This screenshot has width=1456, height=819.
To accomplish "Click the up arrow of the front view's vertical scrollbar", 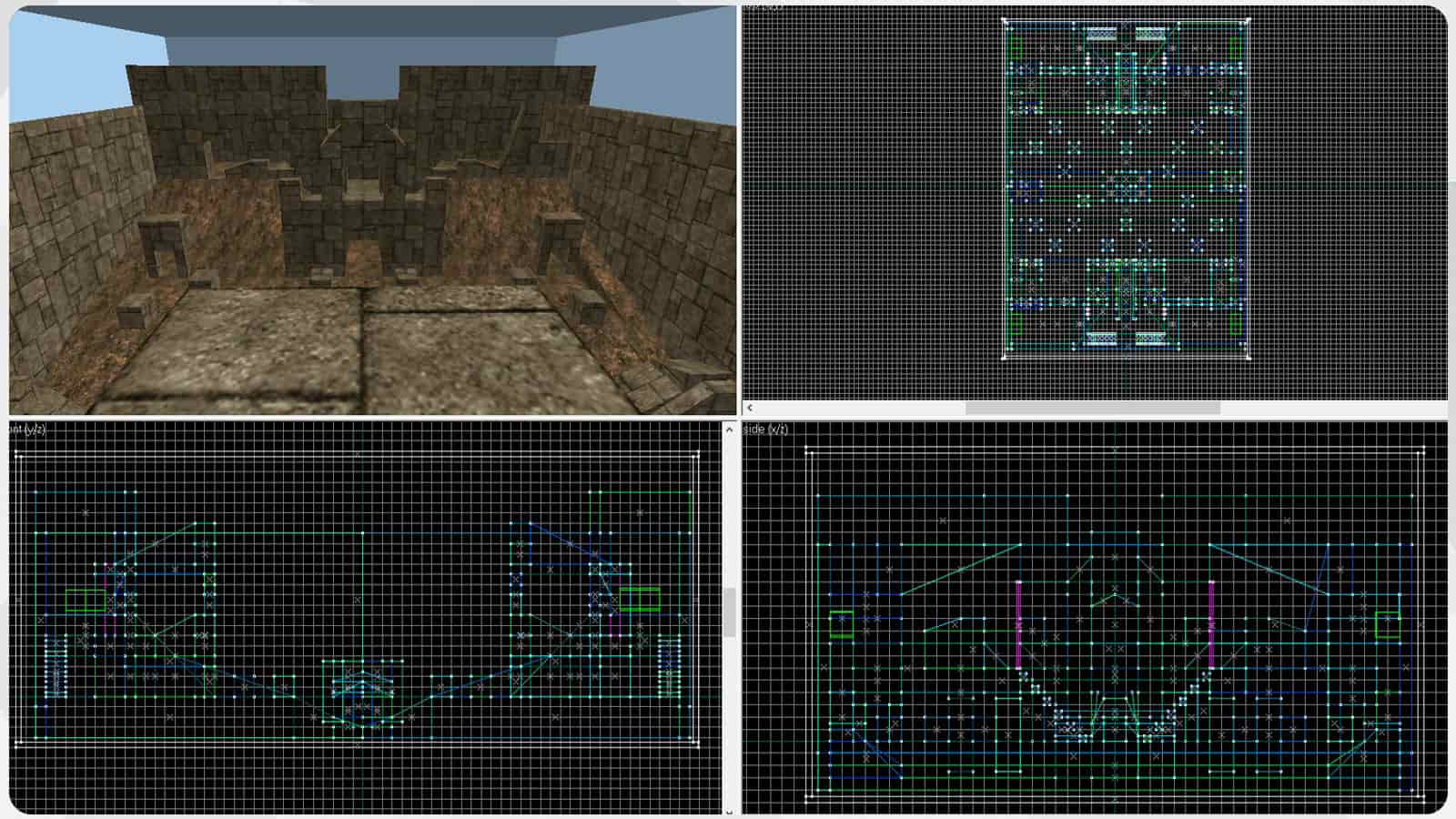I will pos(729,430).
